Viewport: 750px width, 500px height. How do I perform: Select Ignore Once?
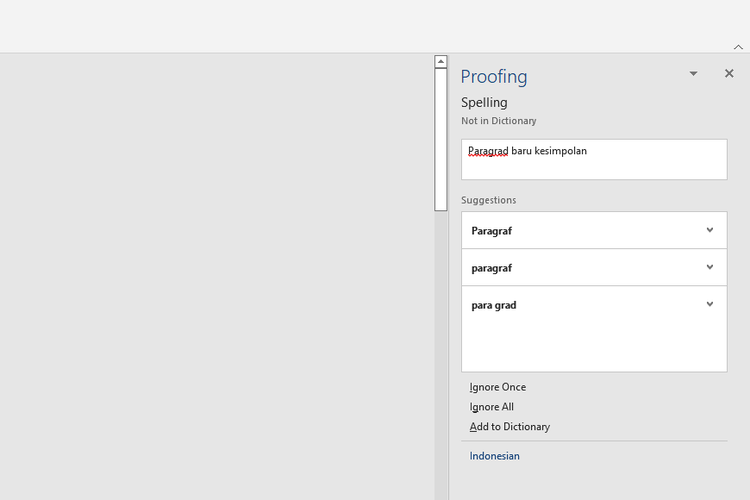(497, 387)
